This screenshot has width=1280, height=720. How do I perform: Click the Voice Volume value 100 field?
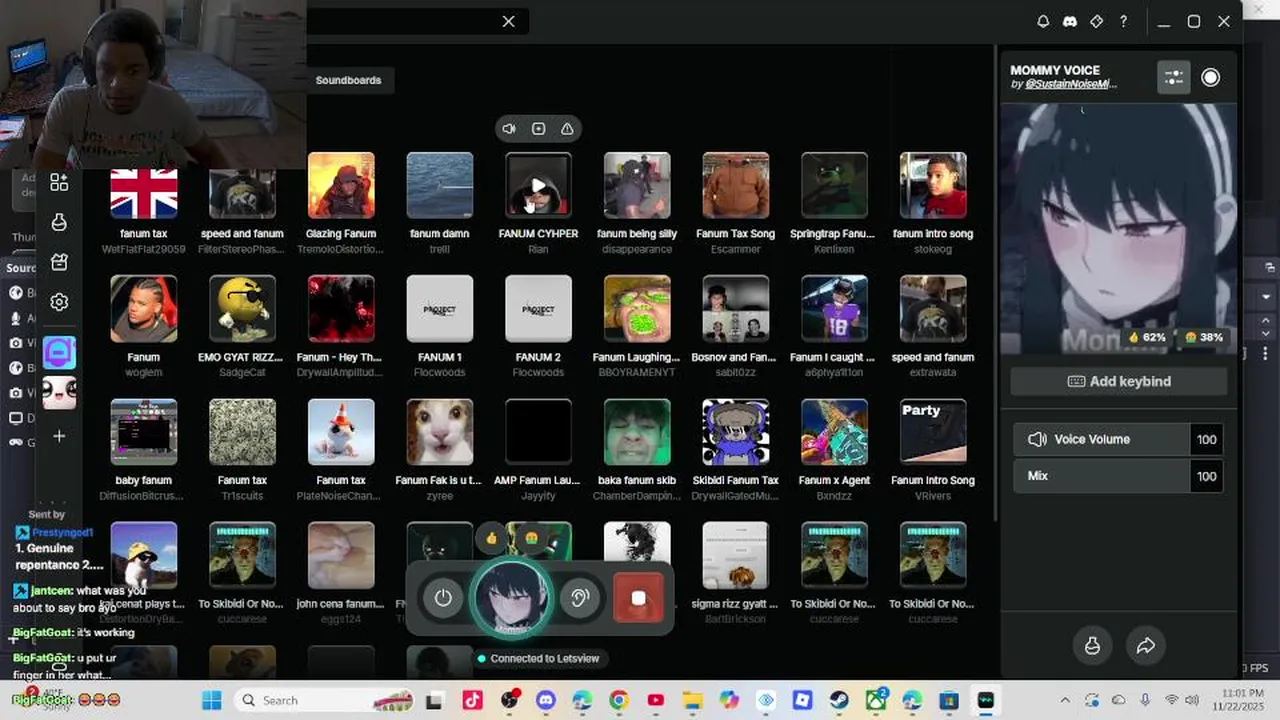(x=1207, y=439)
